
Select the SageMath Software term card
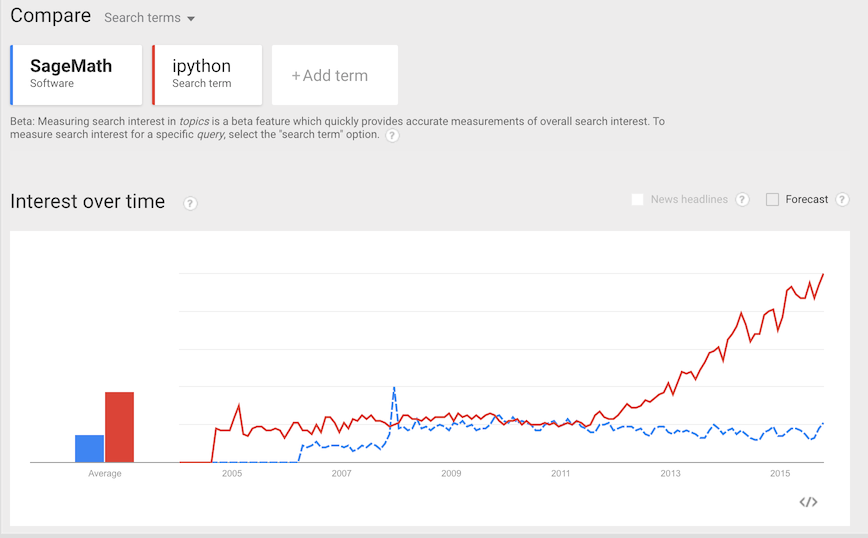click(76, 75)
